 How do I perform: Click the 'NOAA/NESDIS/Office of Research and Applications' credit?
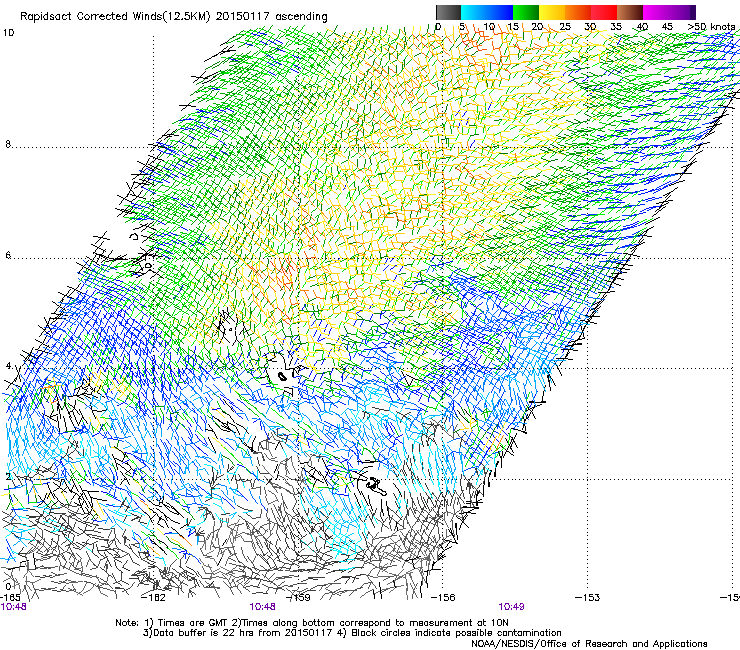click(589, 644)
